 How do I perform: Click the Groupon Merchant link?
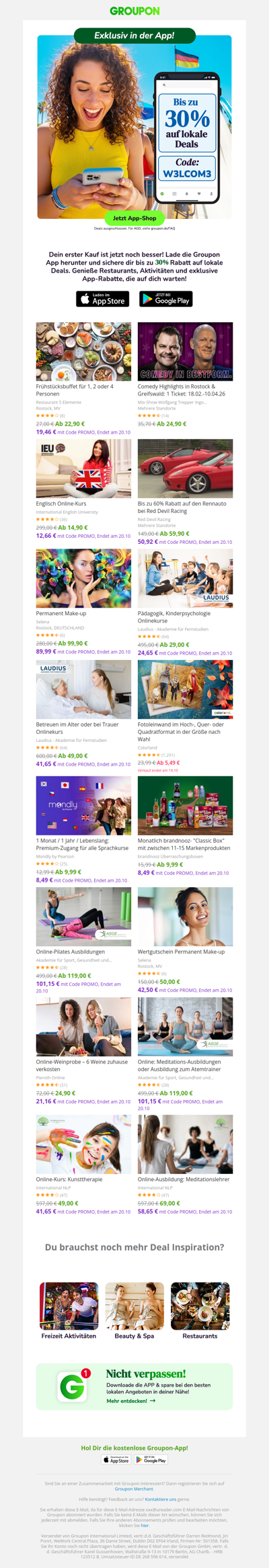click(134, 1489)
